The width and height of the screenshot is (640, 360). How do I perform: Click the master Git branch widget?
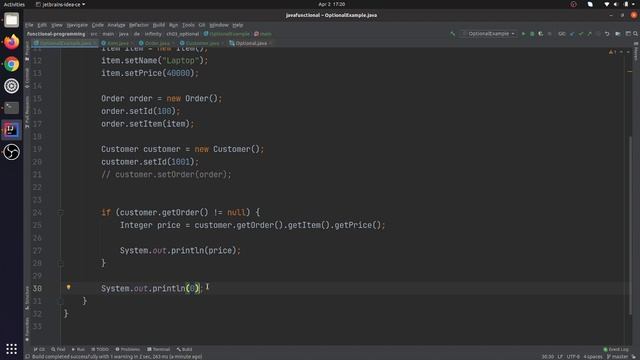pos(617,357)
